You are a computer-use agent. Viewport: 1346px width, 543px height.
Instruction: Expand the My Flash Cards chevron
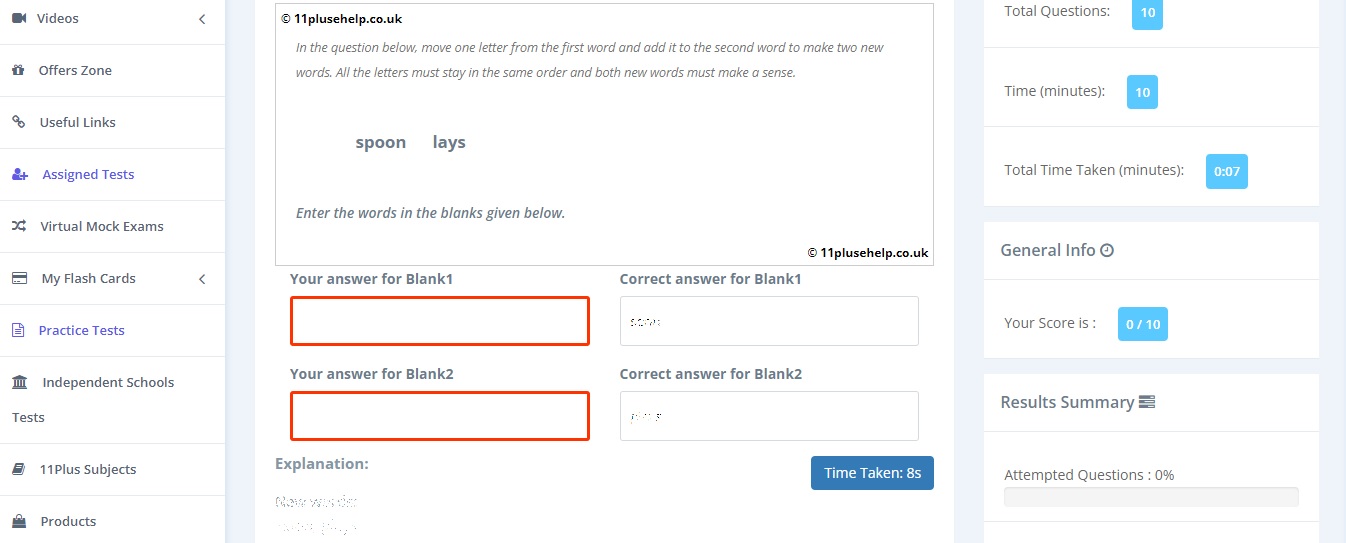click(x=202, y=278)
